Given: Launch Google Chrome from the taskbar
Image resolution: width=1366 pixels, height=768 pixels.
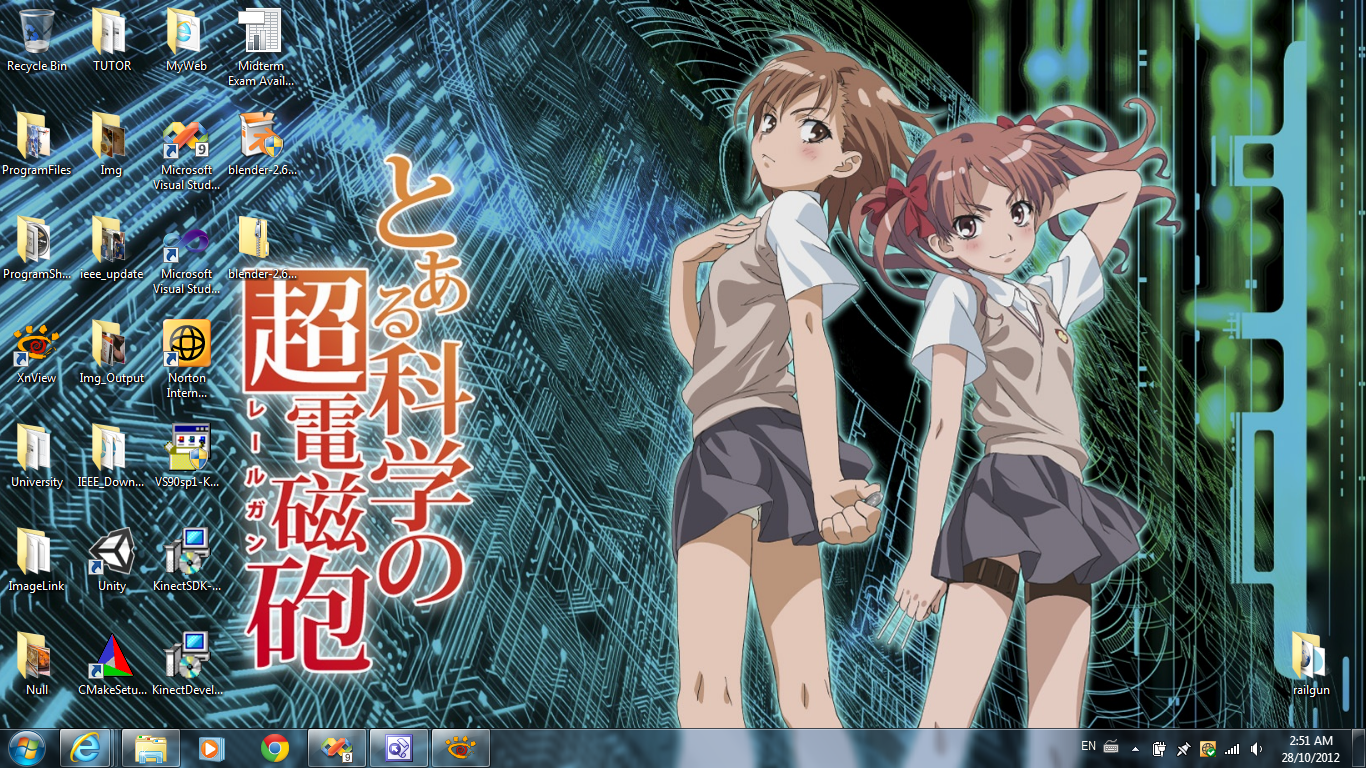Looking at the screenshot, I should [x=275, y=748].
